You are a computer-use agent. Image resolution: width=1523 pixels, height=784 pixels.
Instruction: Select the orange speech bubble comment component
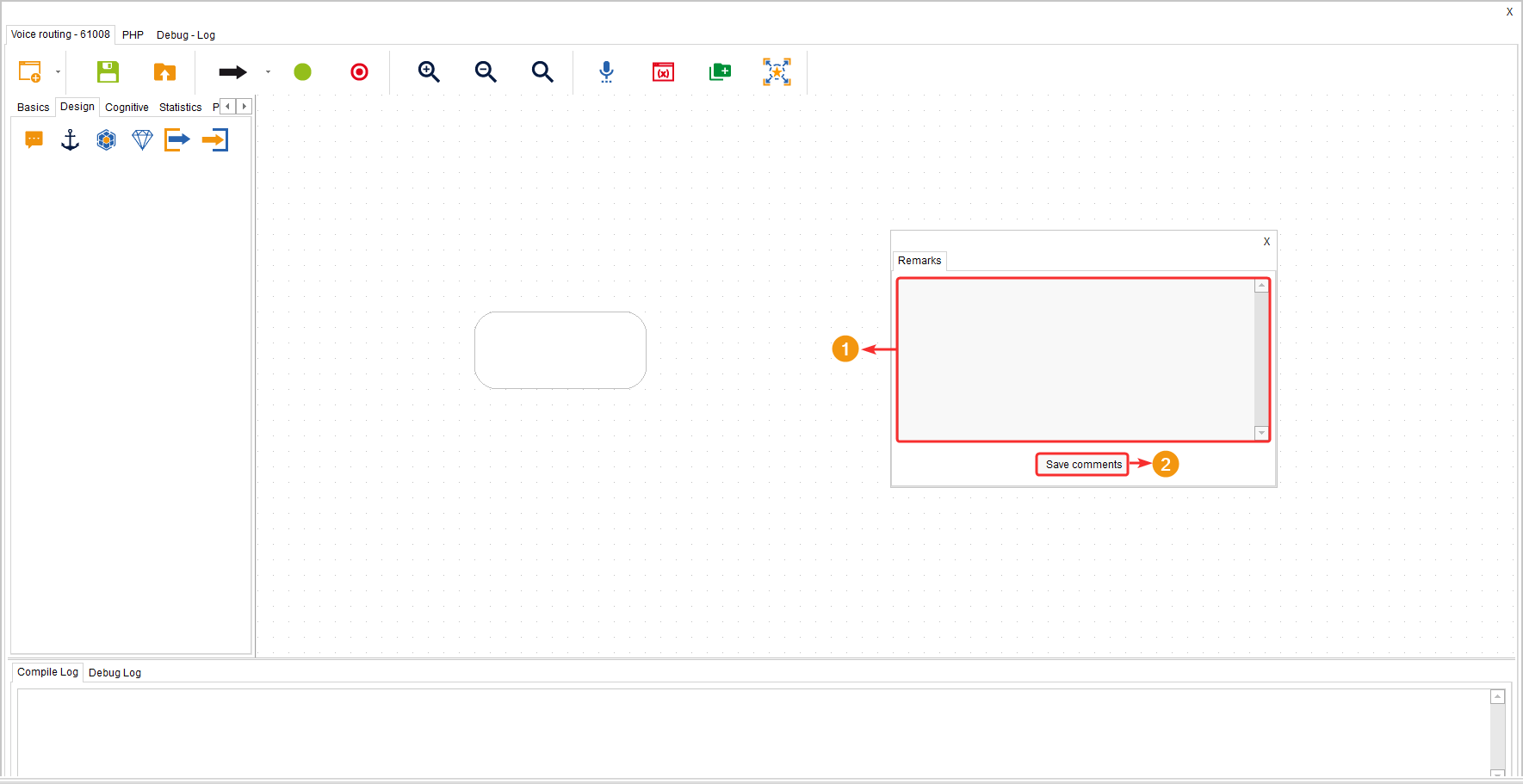[x=34, y=139]
